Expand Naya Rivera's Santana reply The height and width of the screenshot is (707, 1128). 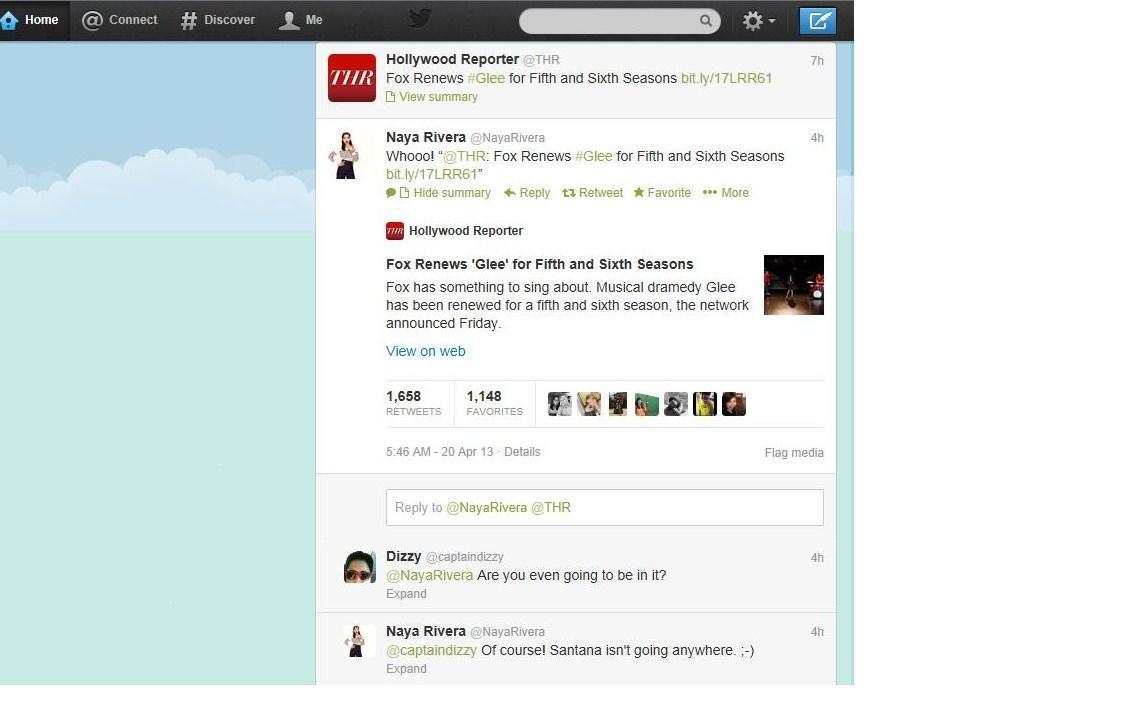[x=406, y=669]
